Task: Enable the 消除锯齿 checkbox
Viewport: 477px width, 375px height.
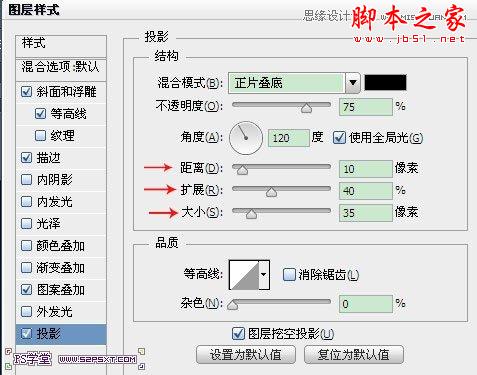Action: 289,275
